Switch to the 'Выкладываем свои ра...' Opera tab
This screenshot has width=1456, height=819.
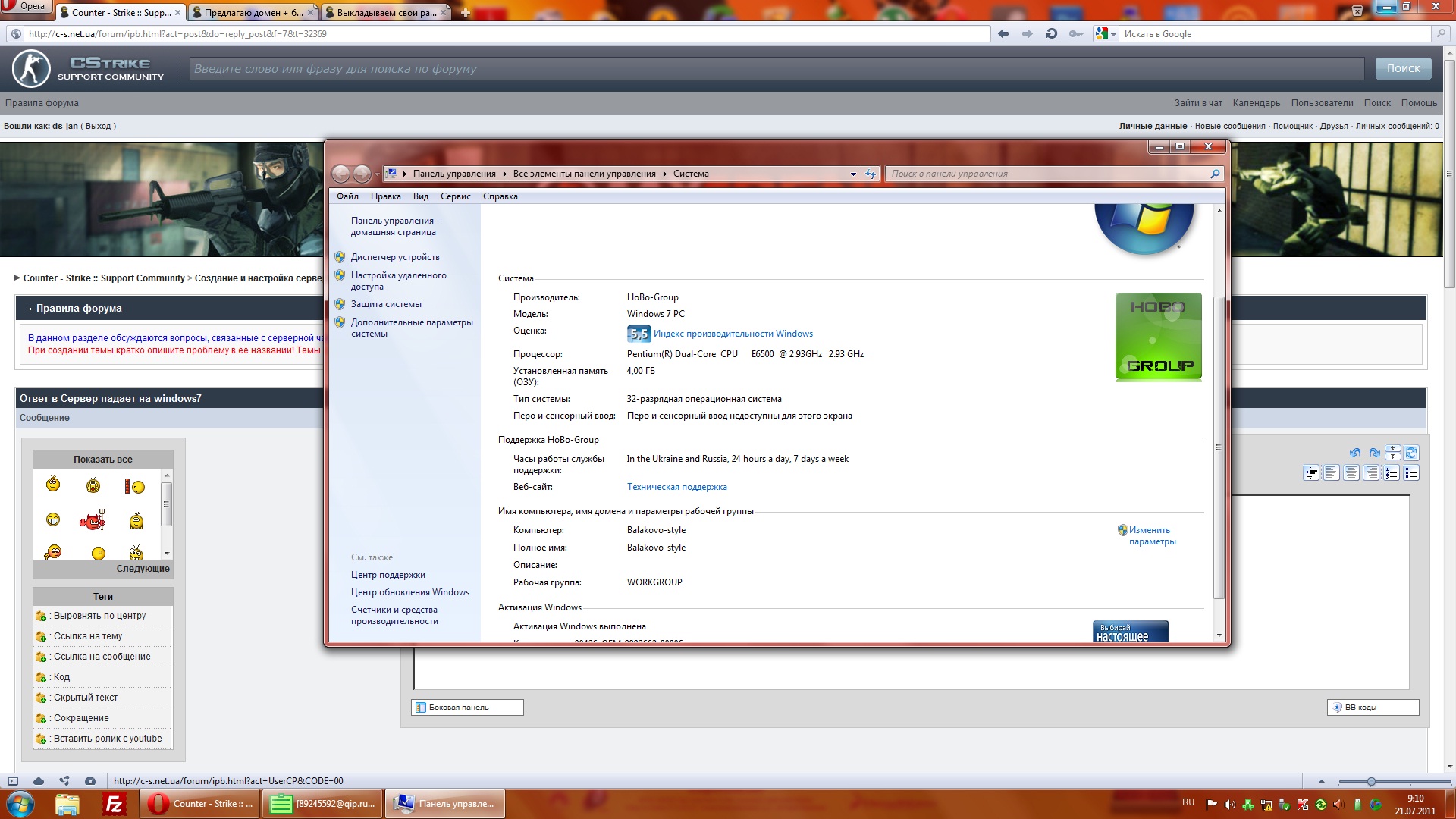click(386, 13)
